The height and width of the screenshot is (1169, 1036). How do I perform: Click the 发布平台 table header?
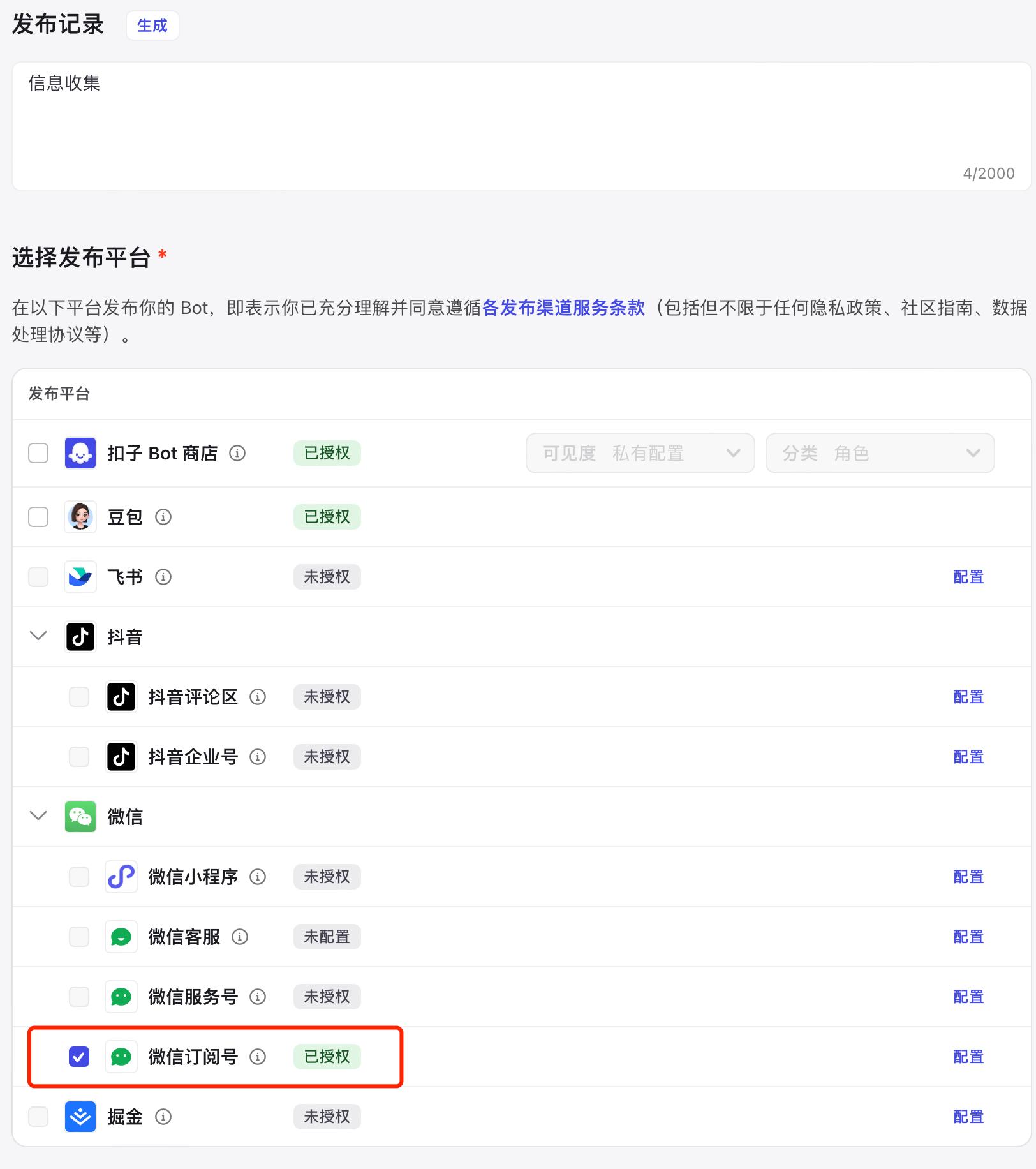pyautogui.click(x=59, y=394)
